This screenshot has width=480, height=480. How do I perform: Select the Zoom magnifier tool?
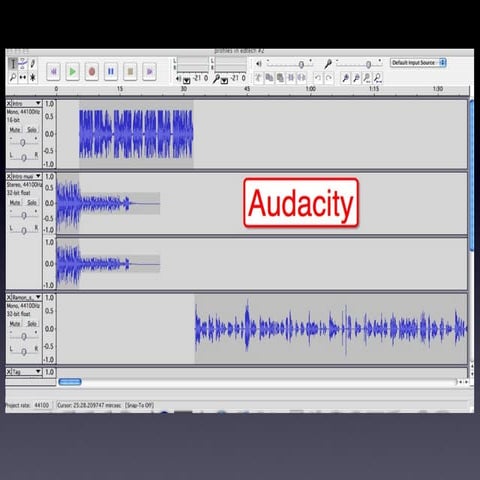[13, 77]
